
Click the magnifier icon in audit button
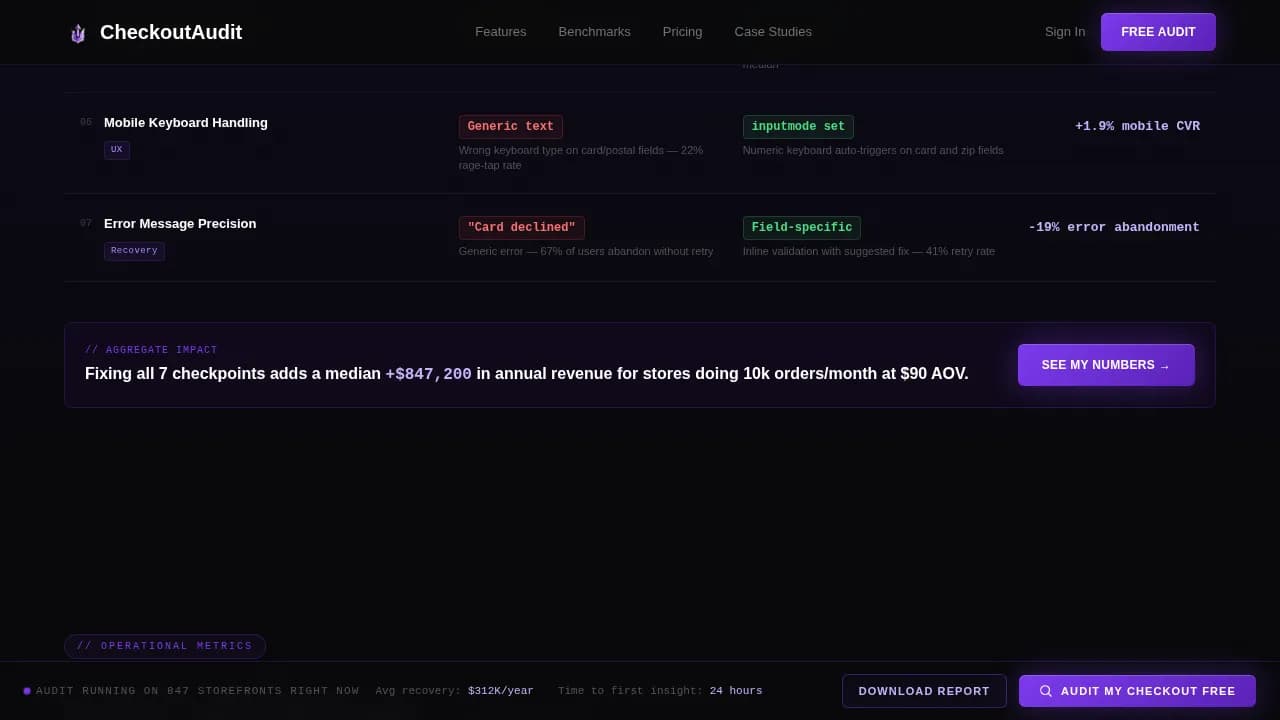tap(1046, 691)
